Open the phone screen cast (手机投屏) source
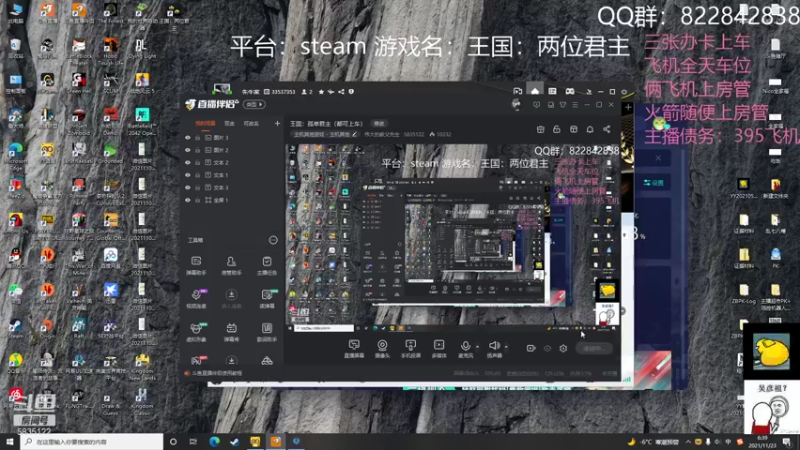 coord(410,348)
